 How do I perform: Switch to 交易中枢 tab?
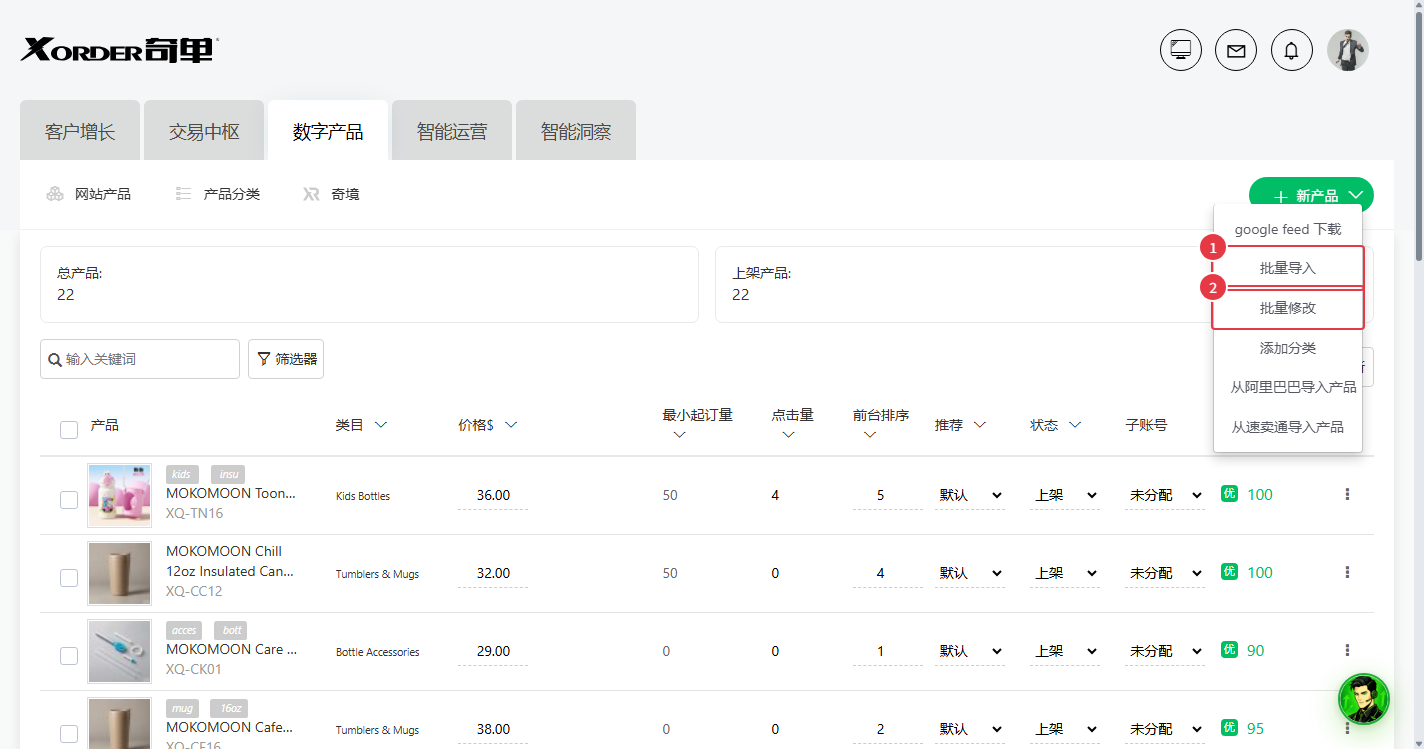(x=204, y=131)
